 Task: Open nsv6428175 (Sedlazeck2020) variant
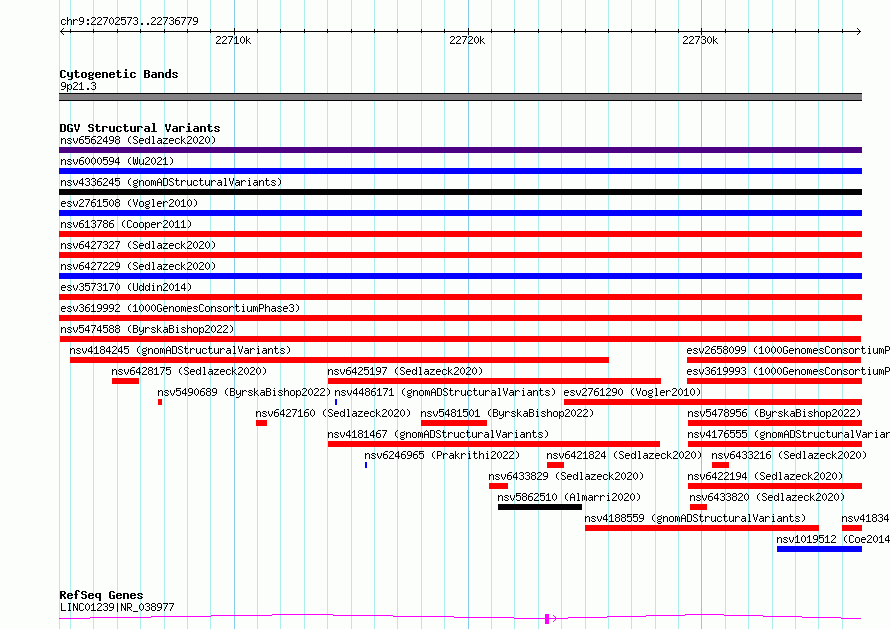pyautogui.click(x=189, y=371)
